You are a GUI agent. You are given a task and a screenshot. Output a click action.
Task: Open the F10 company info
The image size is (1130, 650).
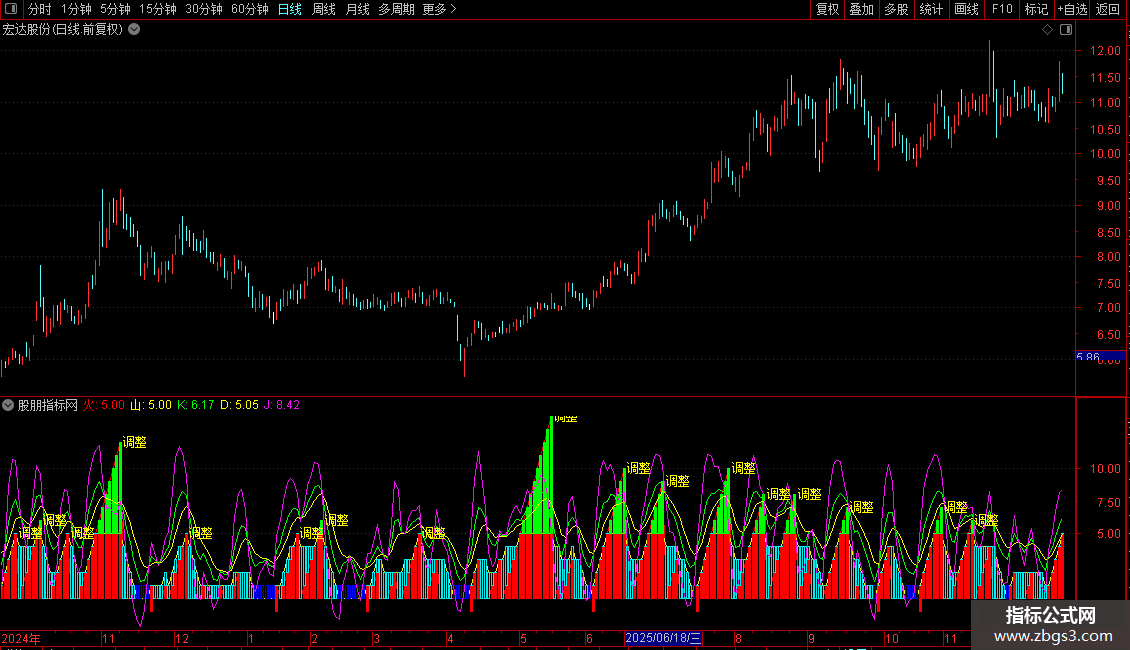click(1002, 9)
